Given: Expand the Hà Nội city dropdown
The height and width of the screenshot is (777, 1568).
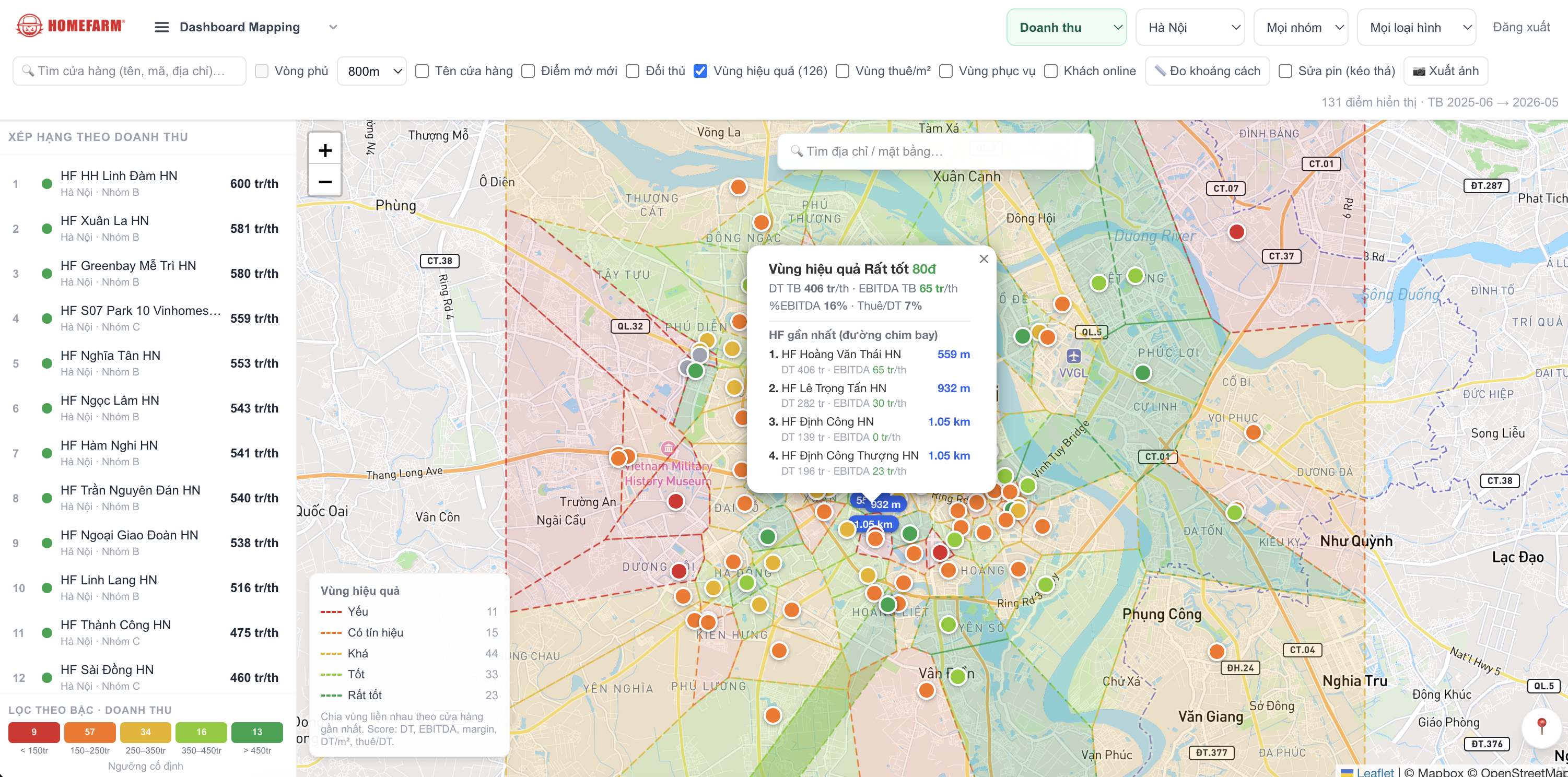Looking at the screenshot, I should coord(1190,27).
